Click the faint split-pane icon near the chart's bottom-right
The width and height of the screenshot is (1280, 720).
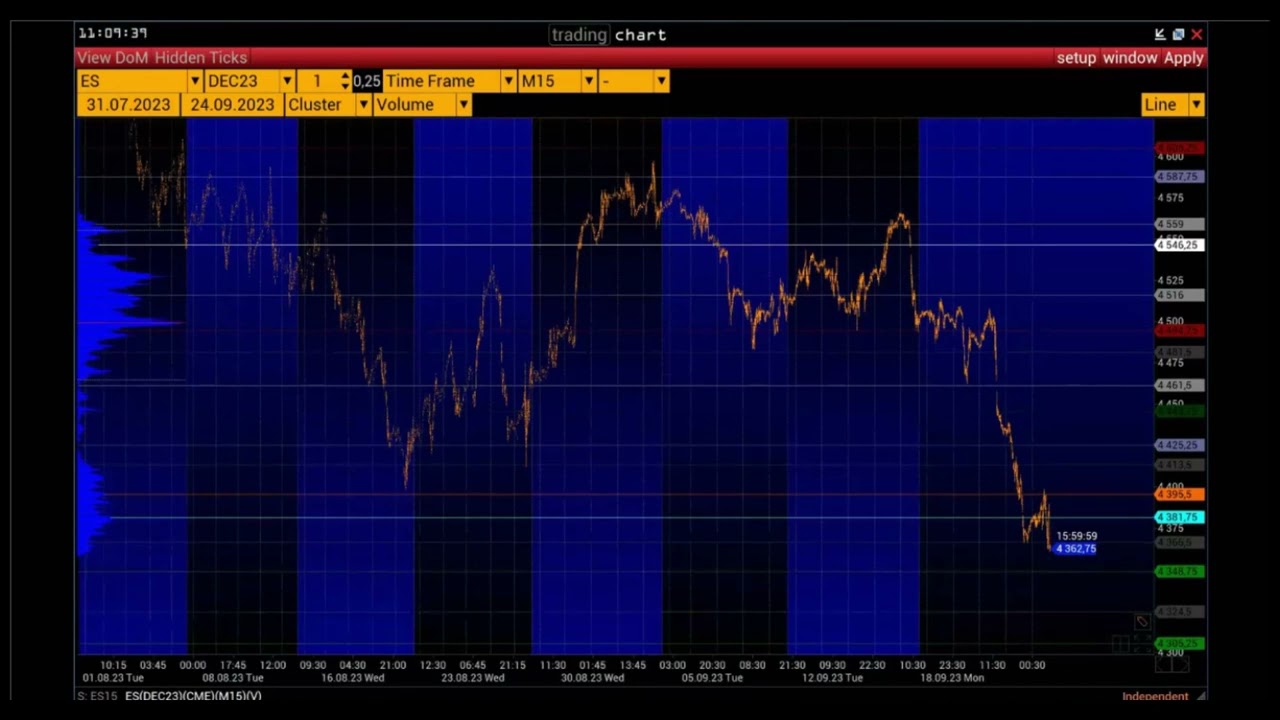tap(1120, 645)
